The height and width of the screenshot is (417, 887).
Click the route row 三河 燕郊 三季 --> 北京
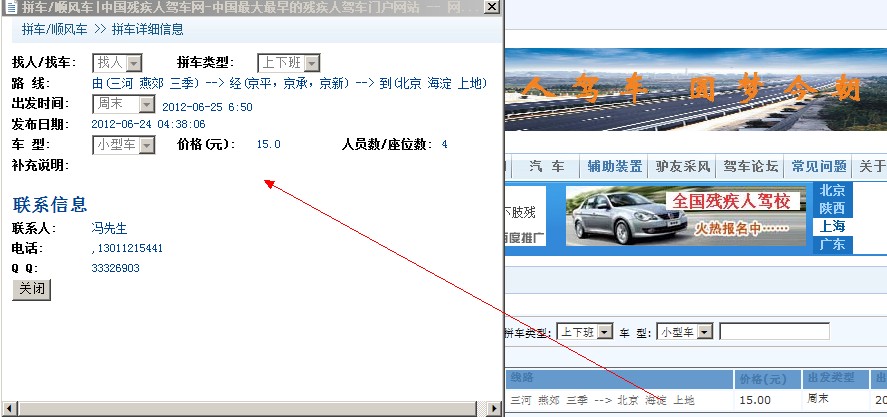[602, 401]
